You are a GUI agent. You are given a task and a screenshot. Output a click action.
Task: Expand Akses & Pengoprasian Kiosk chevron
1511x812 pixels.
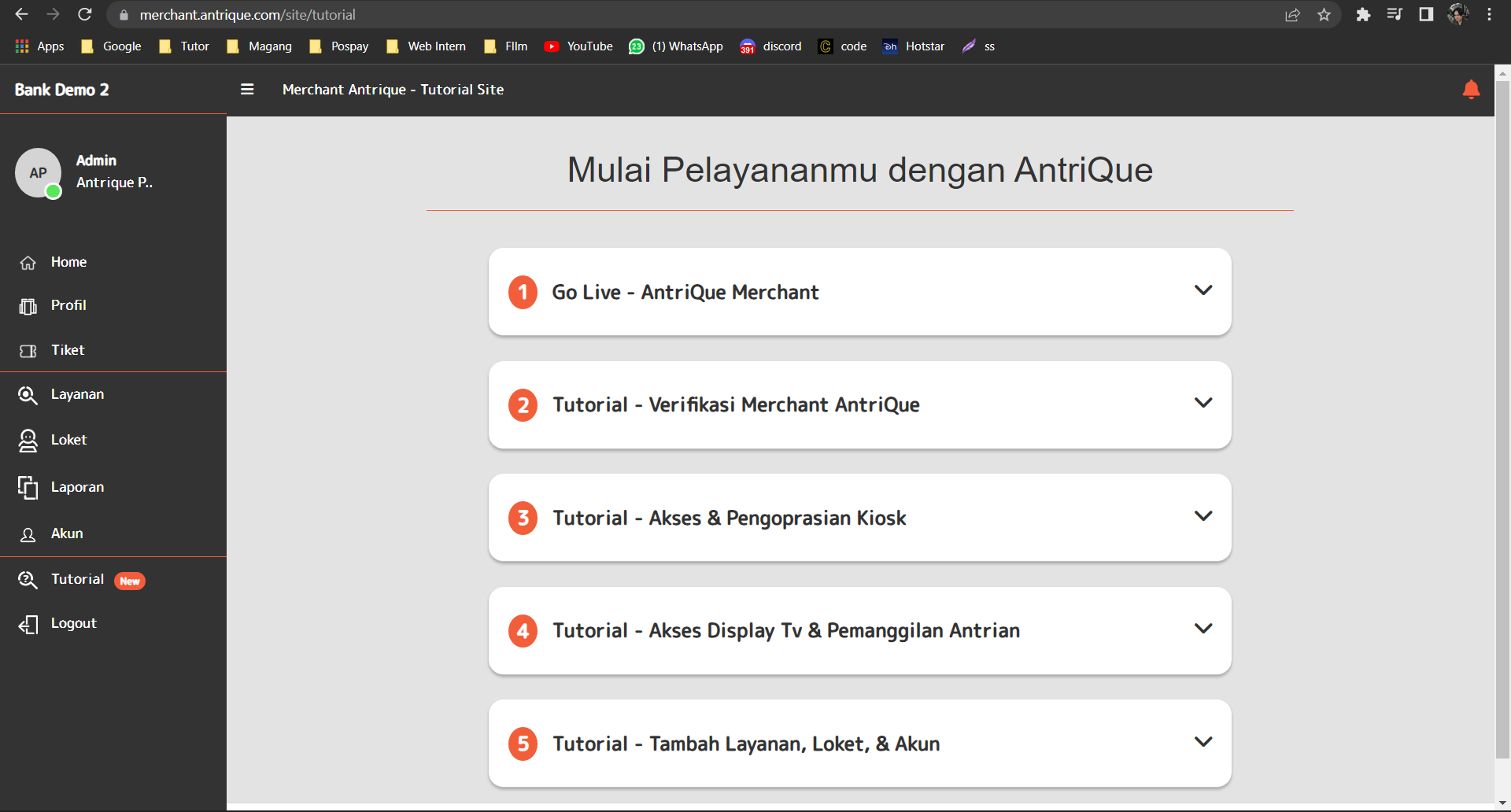1203,516
